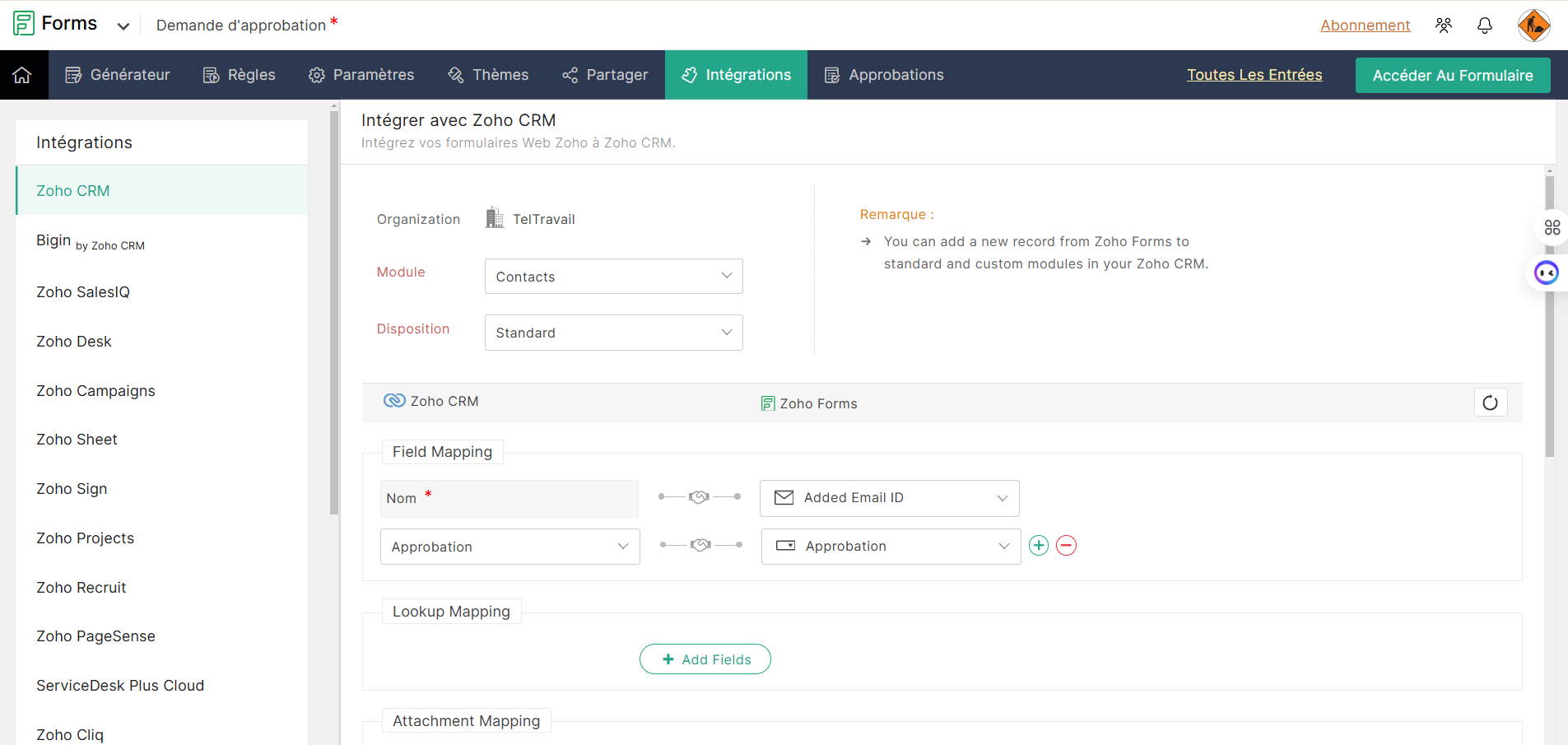Expand the Module Contacts dropdown
The image size is (1568, 745).
click(613, 277)
